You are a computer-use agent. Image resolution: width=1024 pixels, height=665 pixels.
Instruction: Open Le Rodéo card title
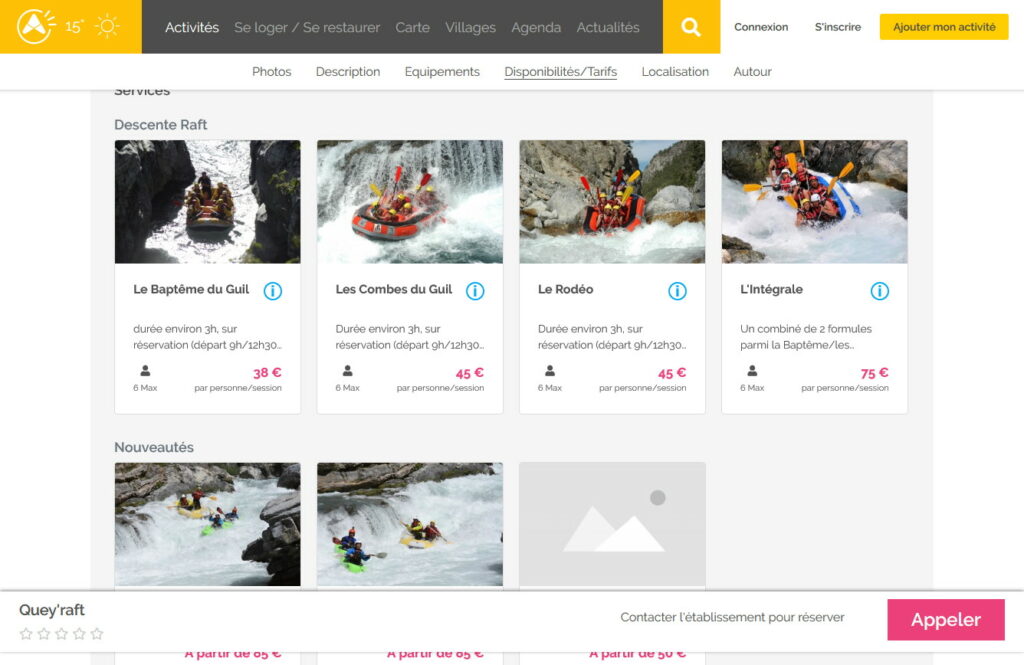click(566, 289)
